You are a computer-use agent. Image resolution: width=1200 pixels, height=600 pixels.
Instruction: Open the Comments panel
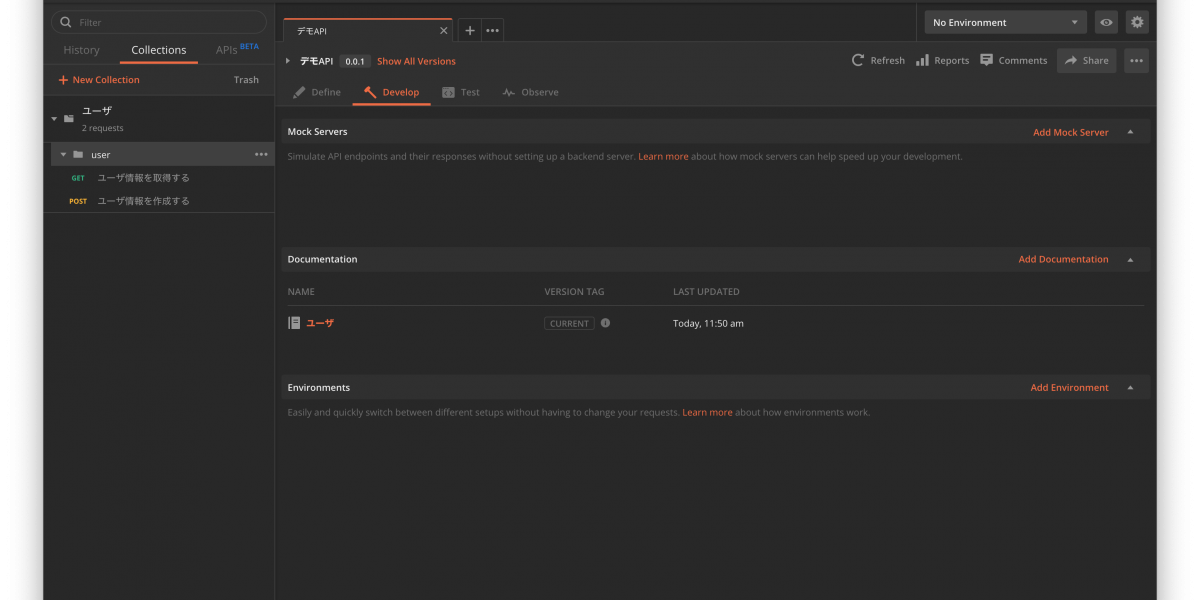(1013, 60)
